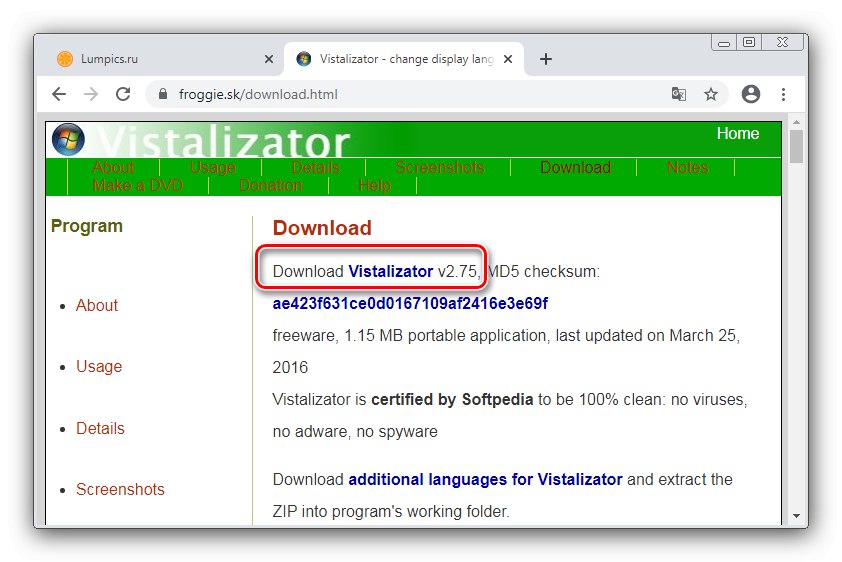This screenshot has height=562, width=842.
Task: Open the translate page icon
Action: [x=679, y=94]
